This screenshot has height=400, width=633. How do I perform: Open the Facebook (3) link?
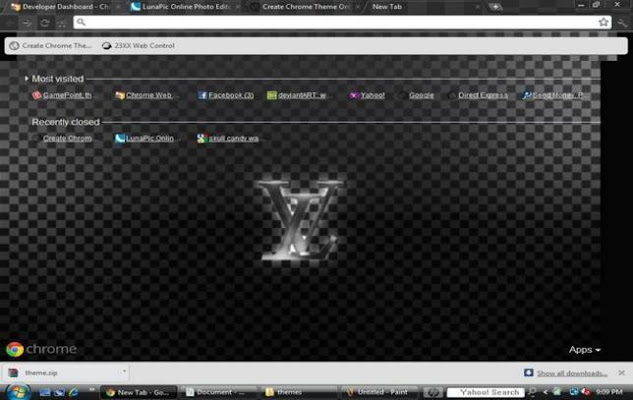pyautogui.click(x=231, y=95)
